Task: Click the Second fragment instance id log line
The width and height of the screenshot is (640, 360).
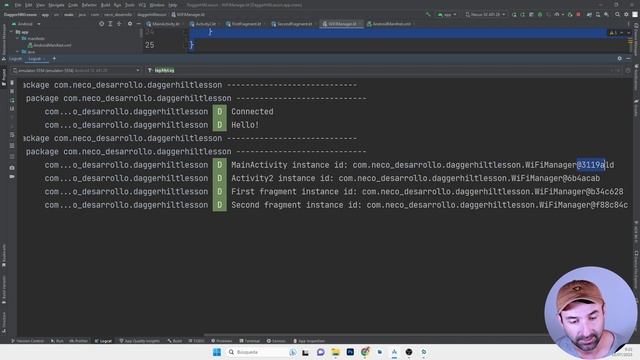Action: pyautogui.click(x=429, y=205)
